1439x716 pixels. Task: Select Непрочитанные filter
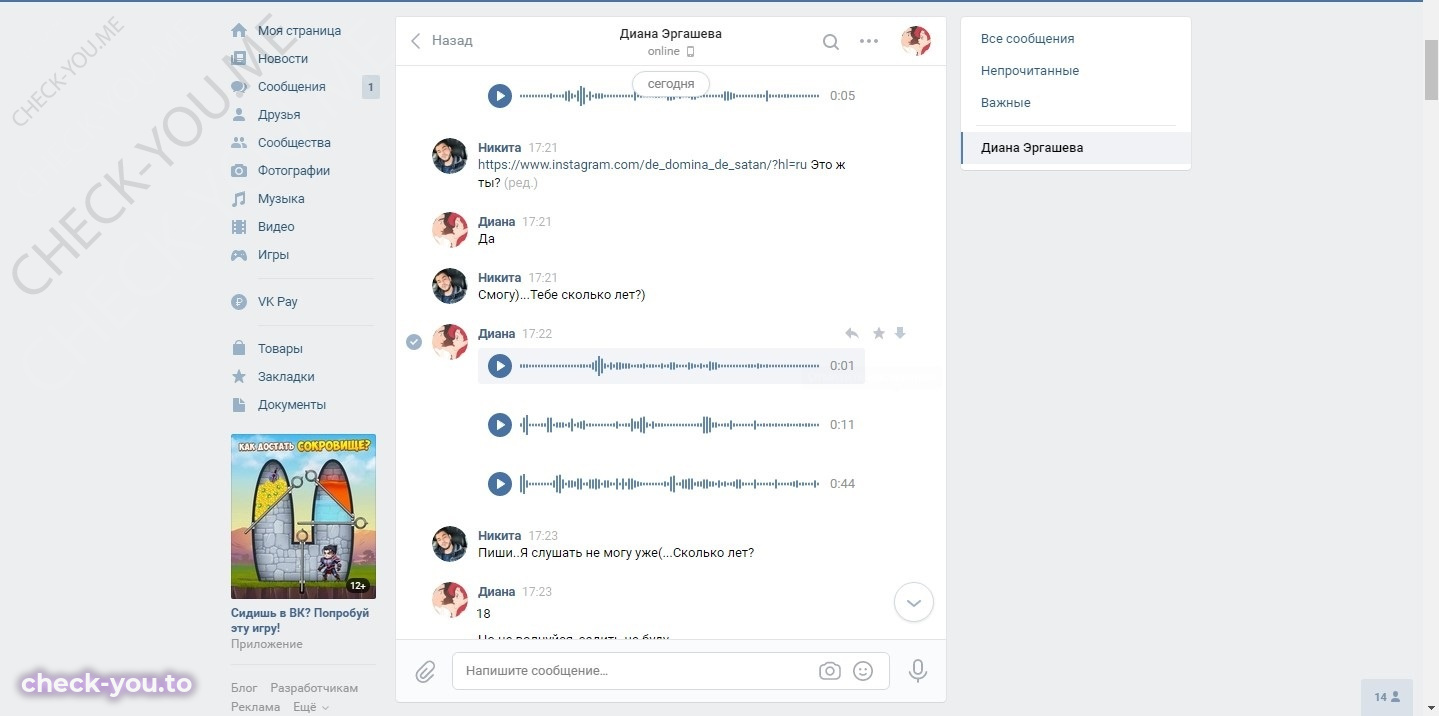pos(1030,71)
